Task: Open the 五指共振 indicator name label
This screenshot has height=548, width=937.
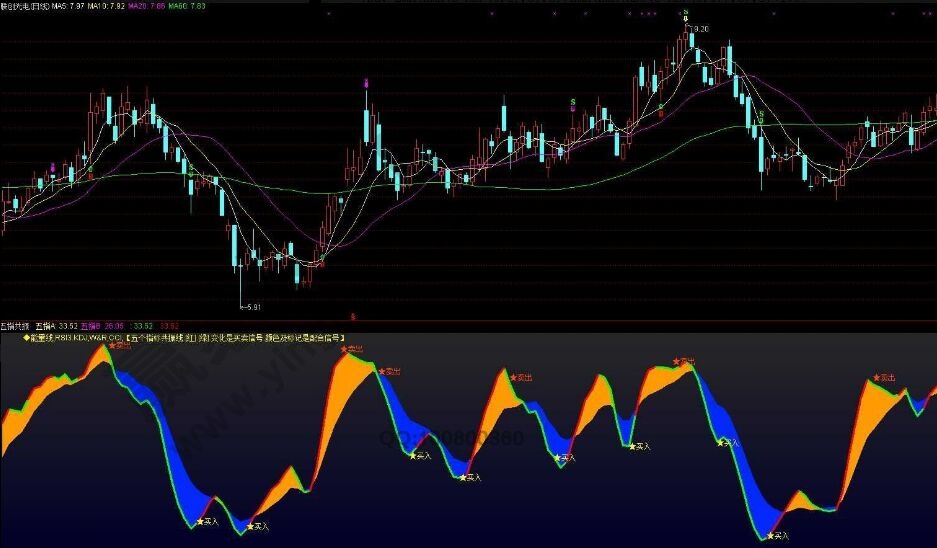Action: coord(14,326)
